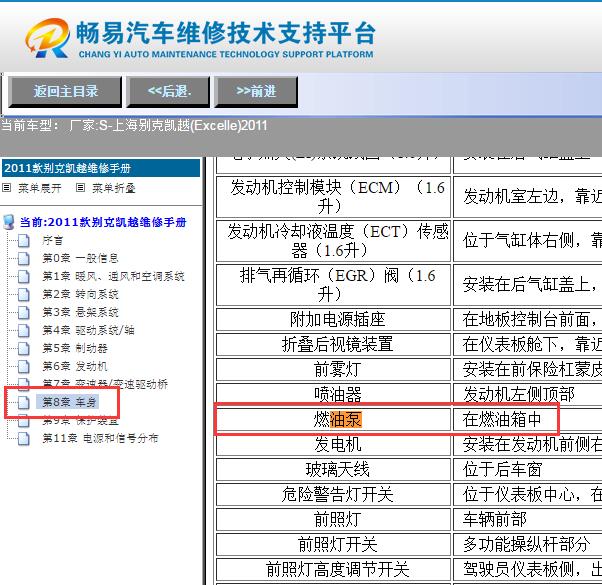Click the page icon beside 第0章 一般信息
602x585 pixels.
(24, 258)
